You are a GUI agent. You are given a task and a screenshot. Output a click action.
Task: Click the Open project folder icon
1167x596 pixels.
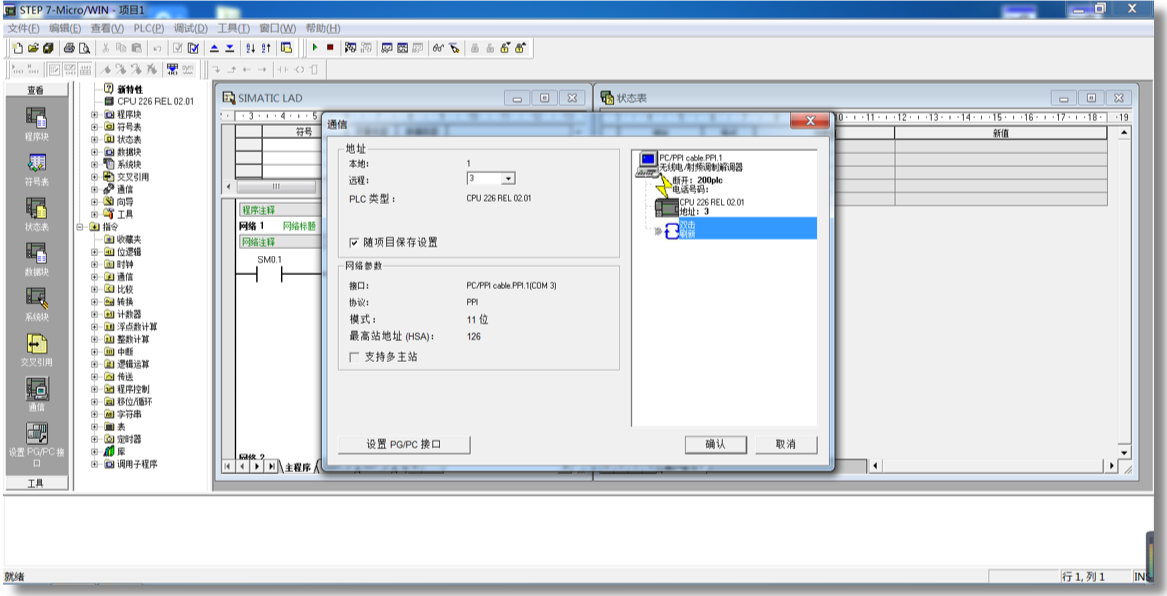coord(33,48)
